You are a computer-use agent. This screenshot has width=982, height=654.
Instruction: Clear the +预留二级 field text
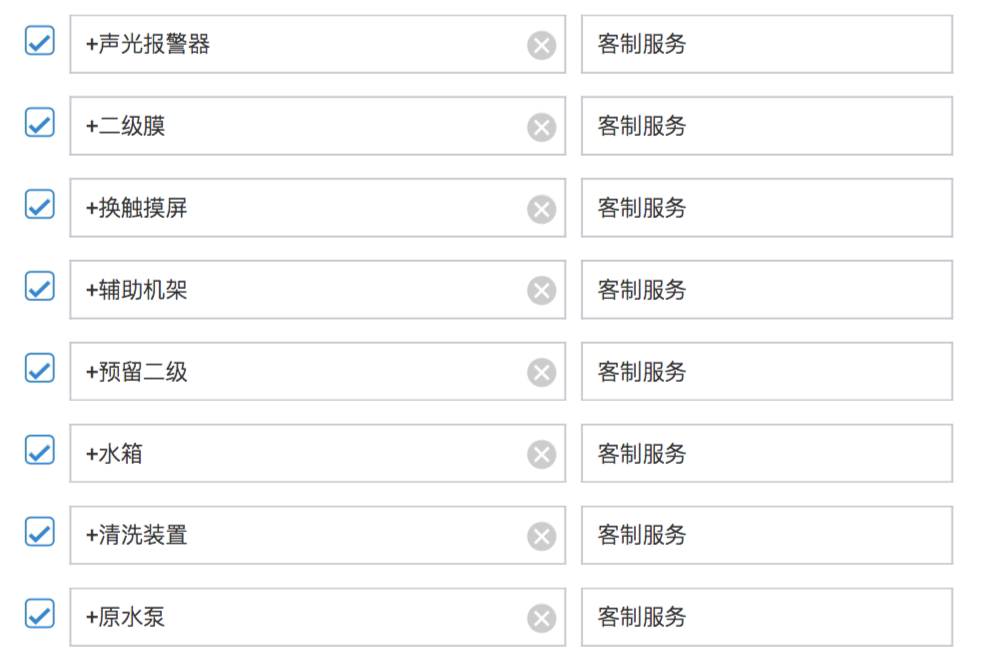tap(541, 372)
